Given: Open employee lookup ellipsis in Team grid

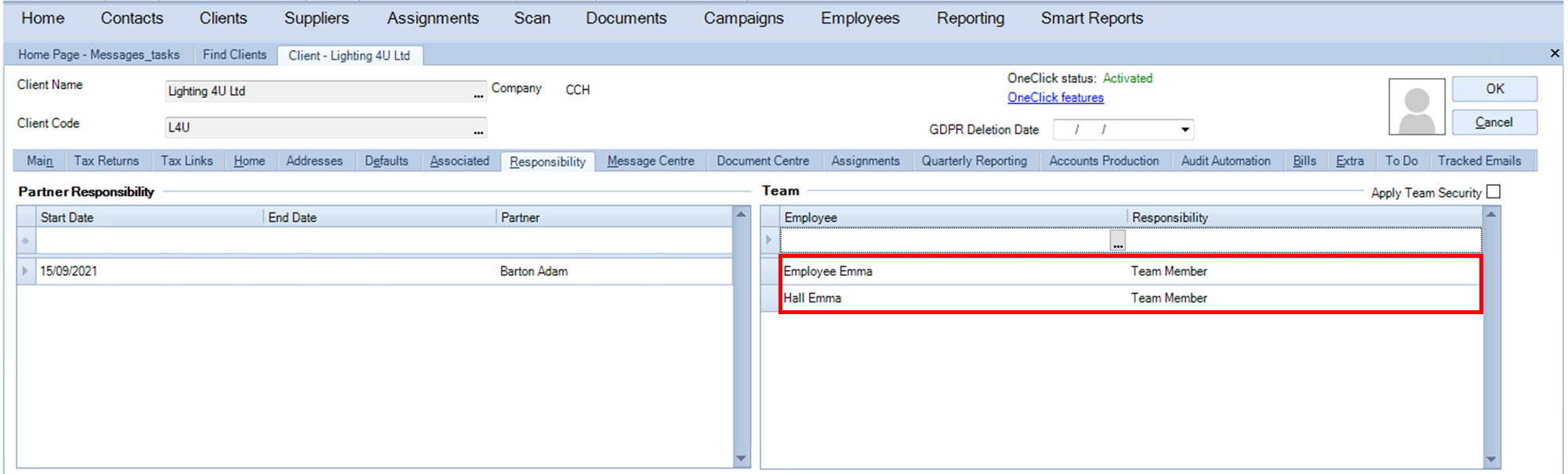Looking at the screenshot, I should (1118, 241).
